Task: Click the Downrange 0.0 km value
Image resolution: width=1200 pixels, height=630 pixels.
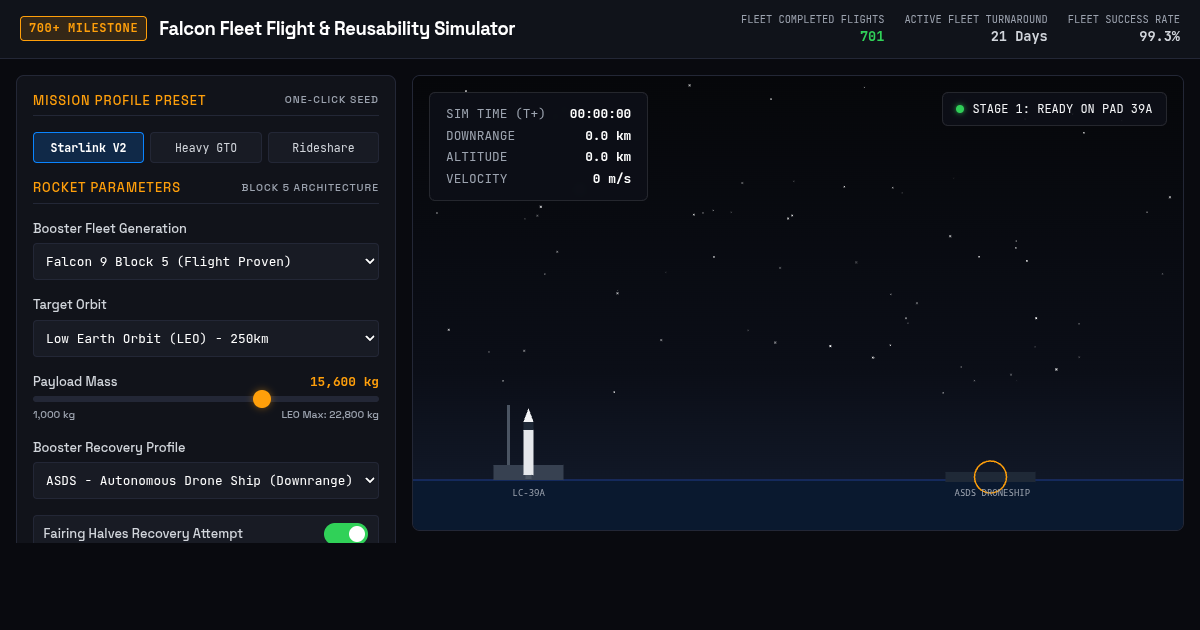Action: [608, 136]
